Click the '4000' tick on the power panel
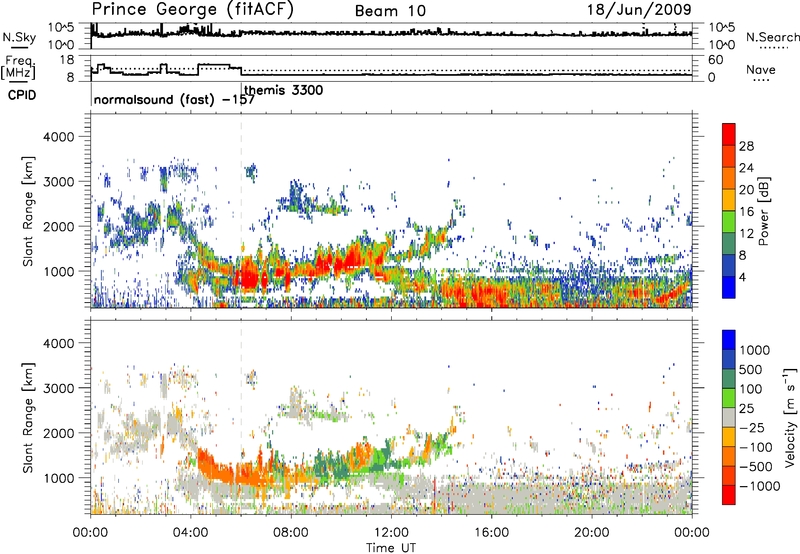This screenshot has height=554, width=800. [59, 137]
